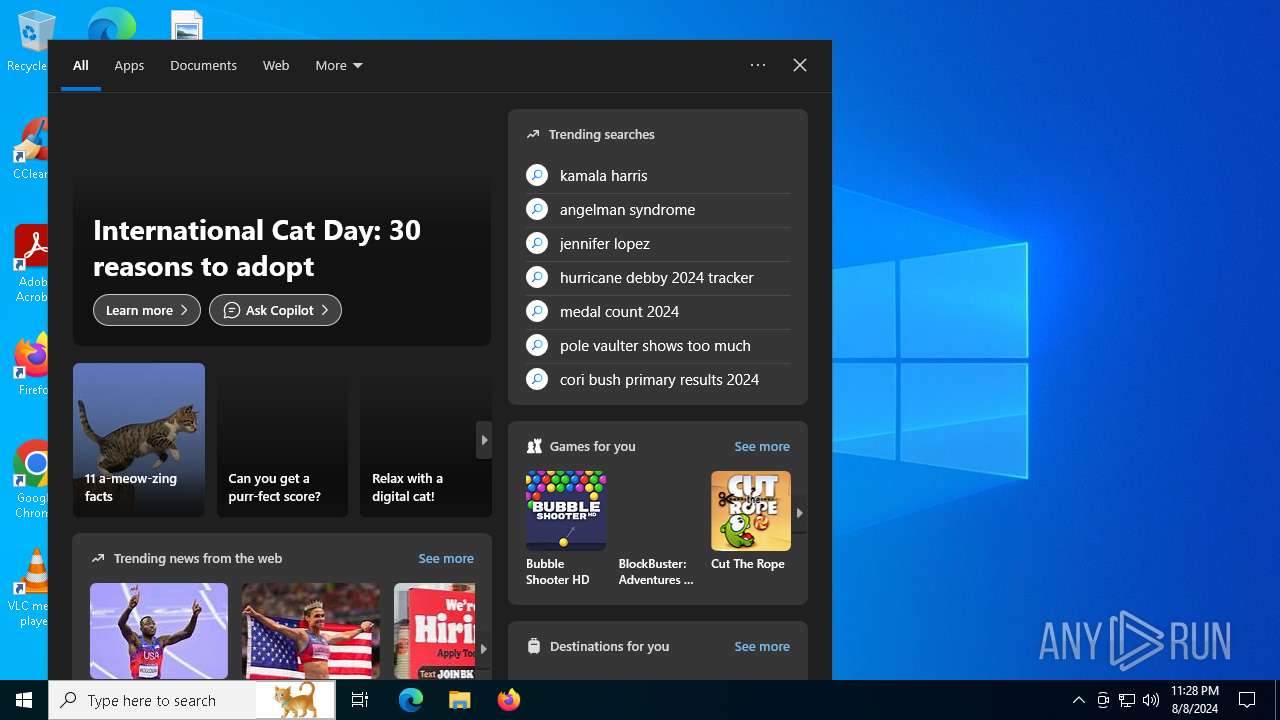Advance trending news carousel arrow

coord(484,648)
